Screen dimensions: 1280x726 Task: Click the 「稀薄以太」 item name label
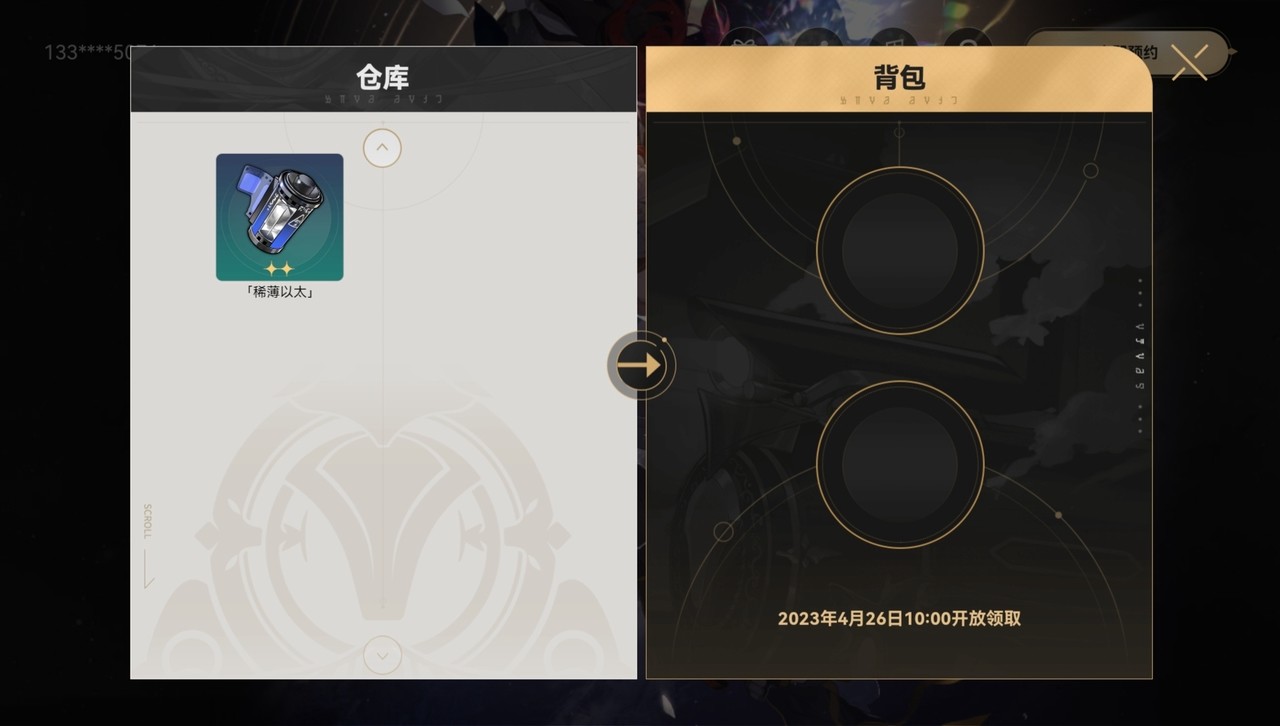point(280,292)
